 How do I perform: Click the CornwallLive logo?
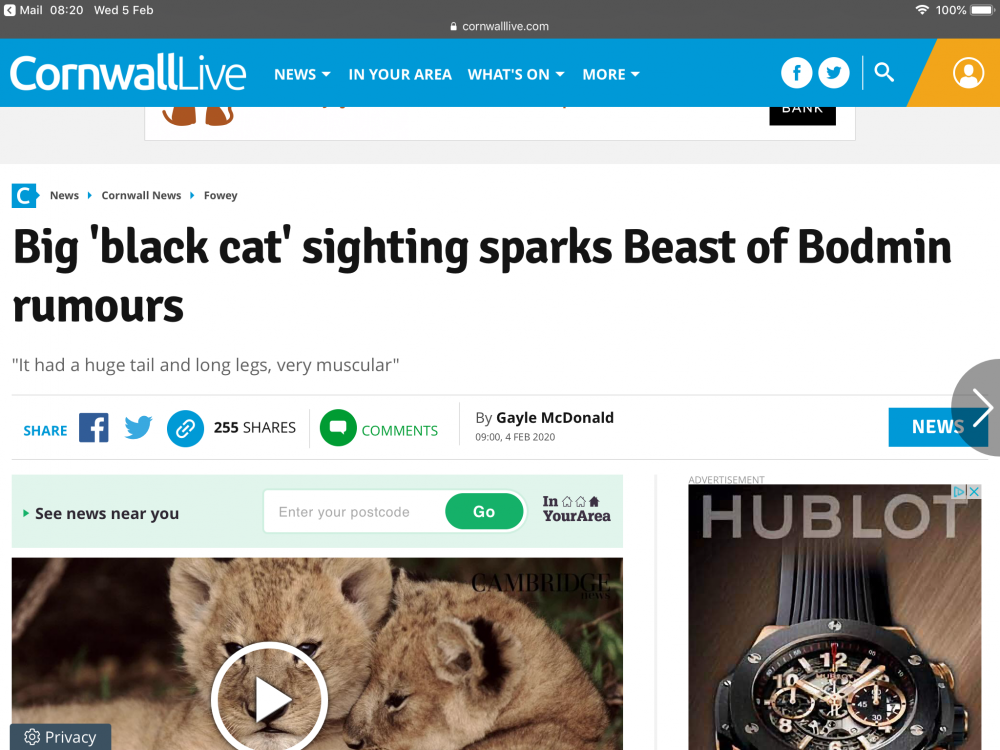[x=128, y=73]
